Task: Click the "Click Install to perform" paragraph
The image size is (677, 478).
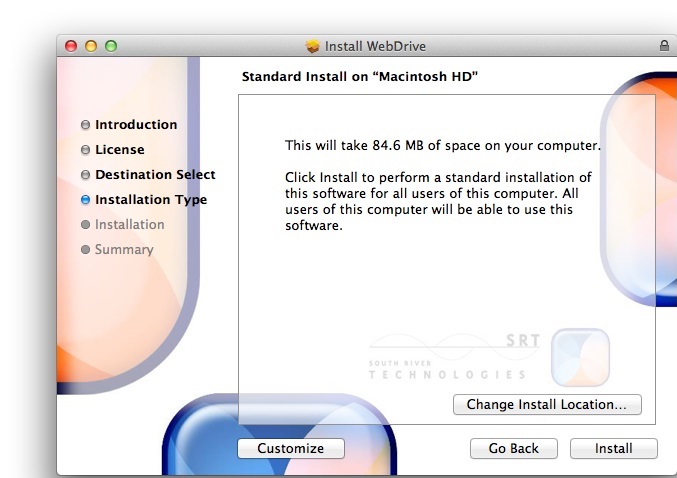Action: point(438,201)
